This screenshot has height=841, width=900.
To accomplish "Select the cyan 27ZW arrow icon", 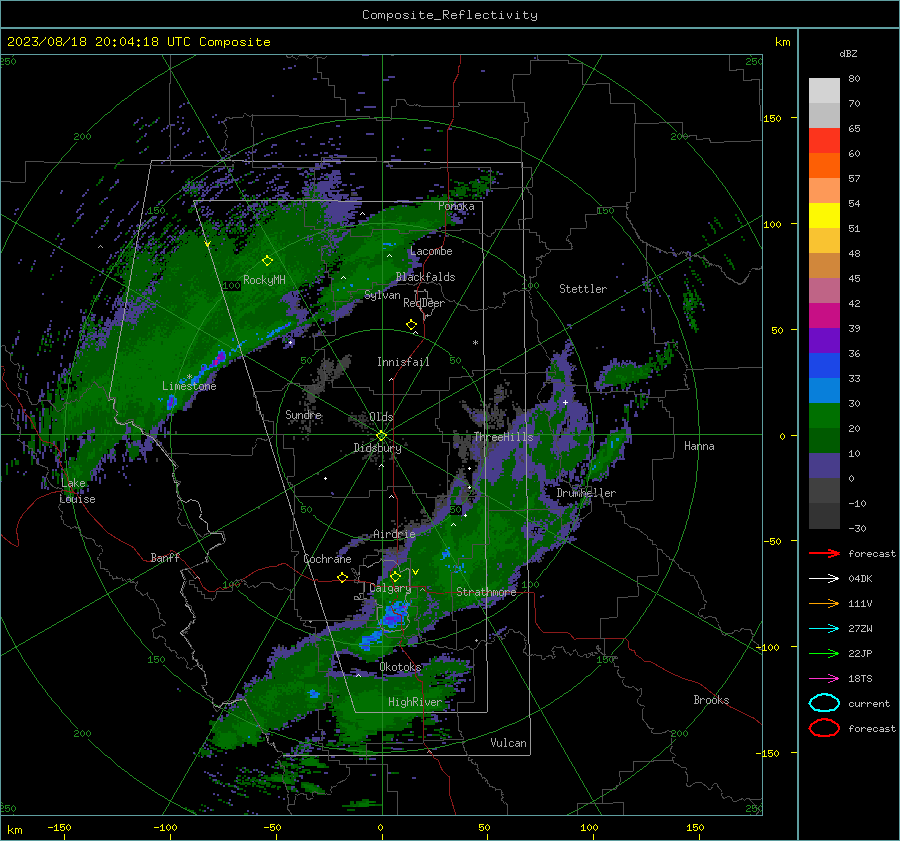I will pyautogui.click(x=824, y=629).
